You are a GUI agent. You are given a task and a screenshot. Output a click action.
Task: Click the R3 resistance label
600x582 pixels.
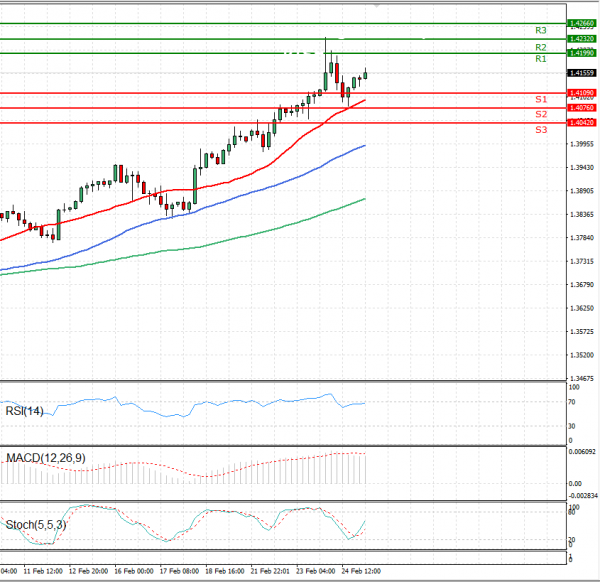(x=541, y=30)
